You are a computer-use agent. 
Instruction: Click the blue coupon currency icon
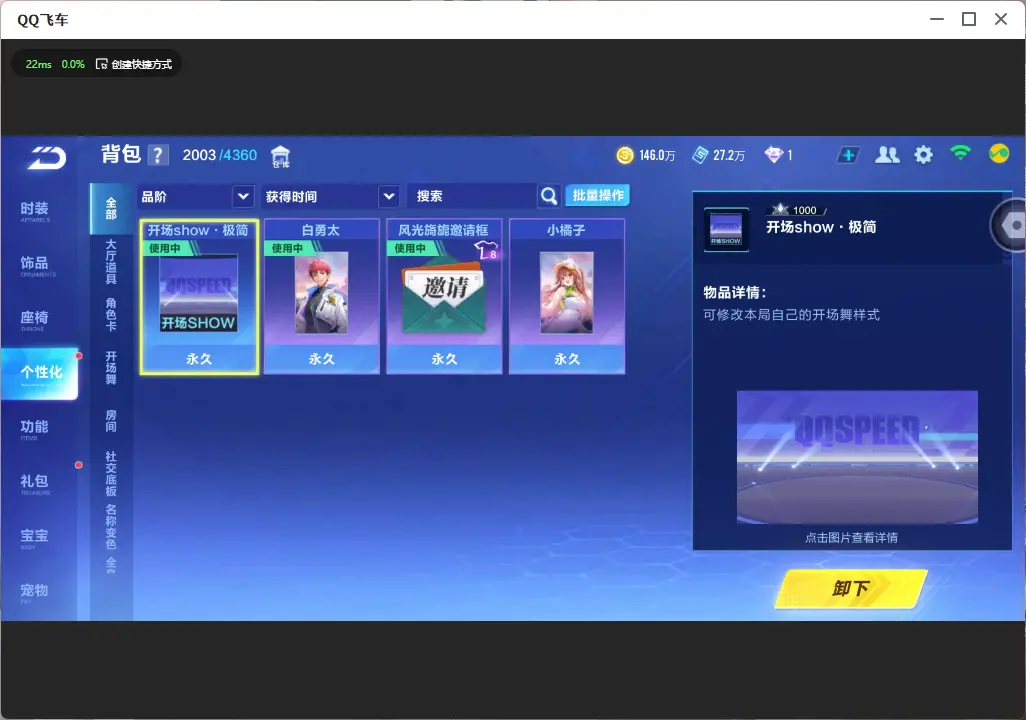point(700,155)
